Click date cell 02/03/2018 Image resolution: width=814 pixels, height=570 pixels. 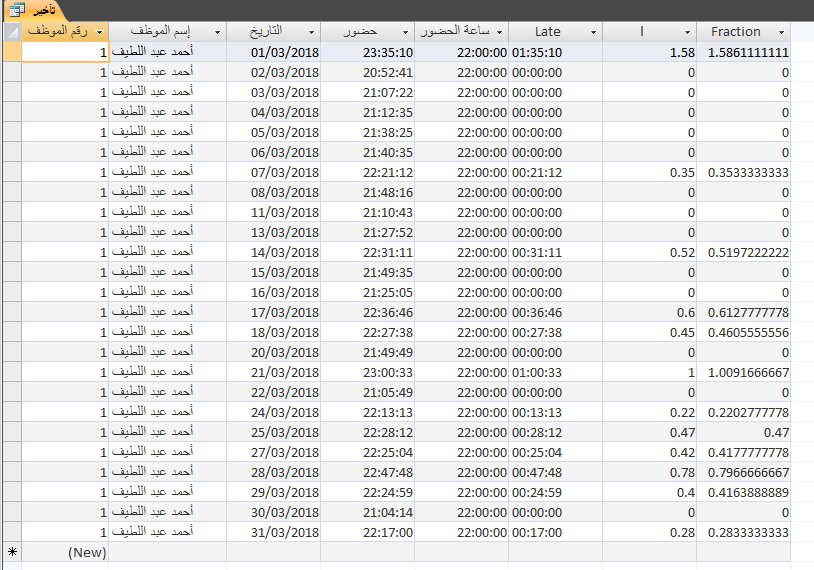[274, 72]
